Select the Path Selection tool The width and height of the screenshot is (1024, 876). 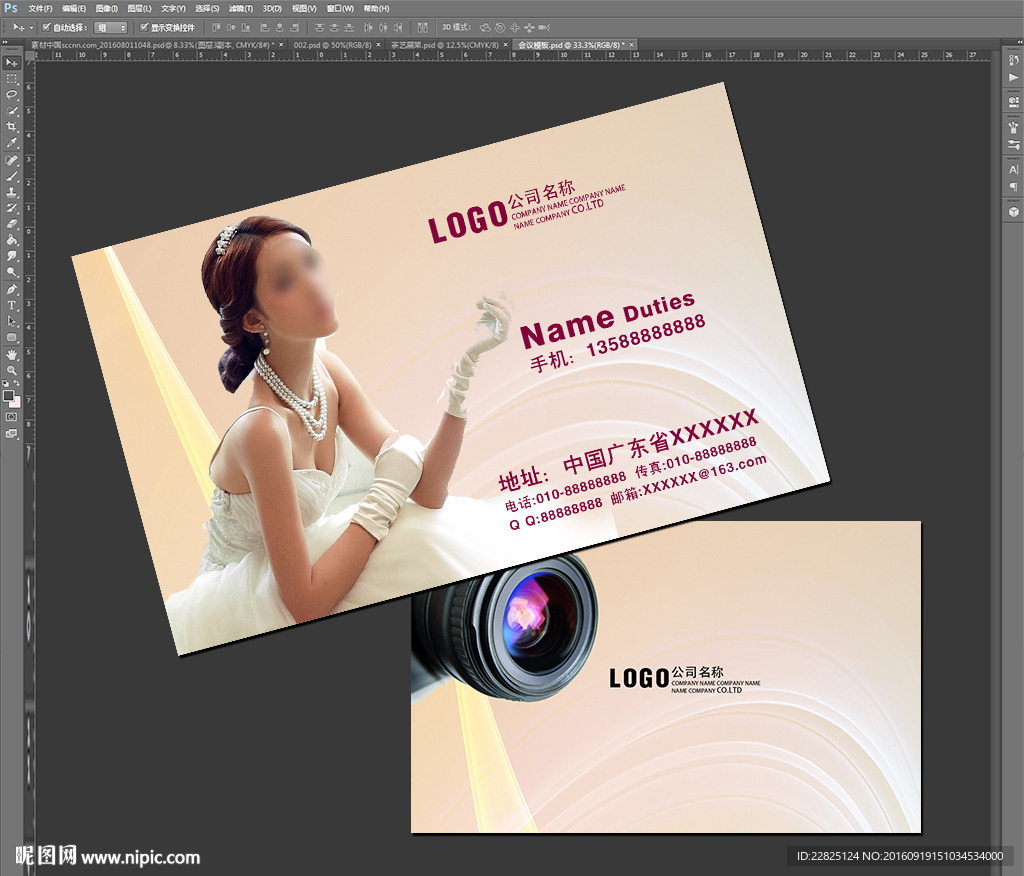12,321
